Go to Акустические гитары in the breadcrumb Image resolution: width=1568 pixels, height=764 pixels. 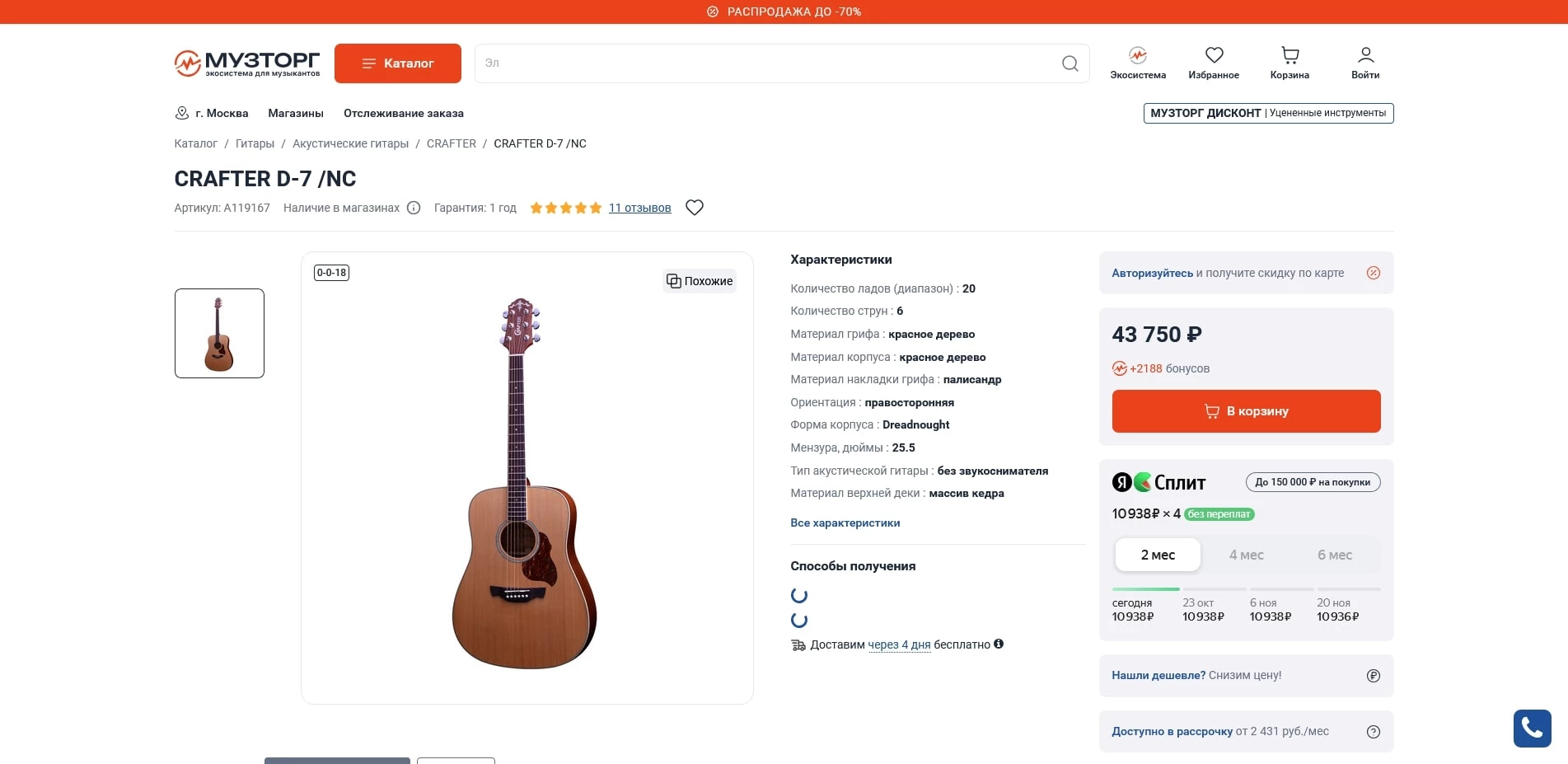(351, 143)
